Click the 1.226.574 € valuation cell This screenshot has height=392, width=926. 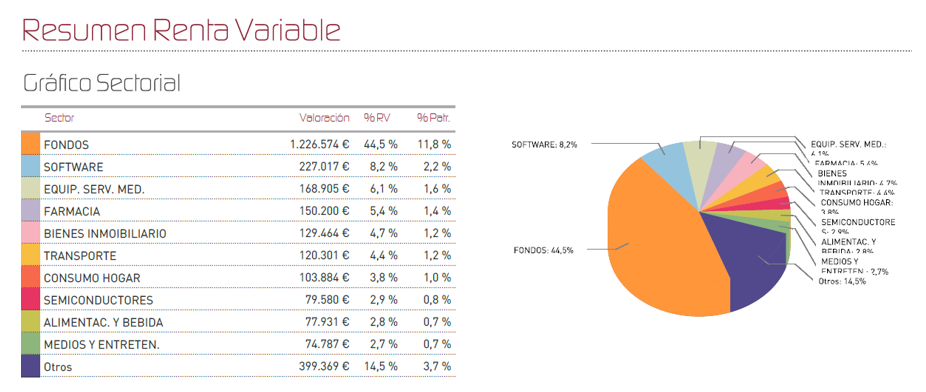[319, 144]
